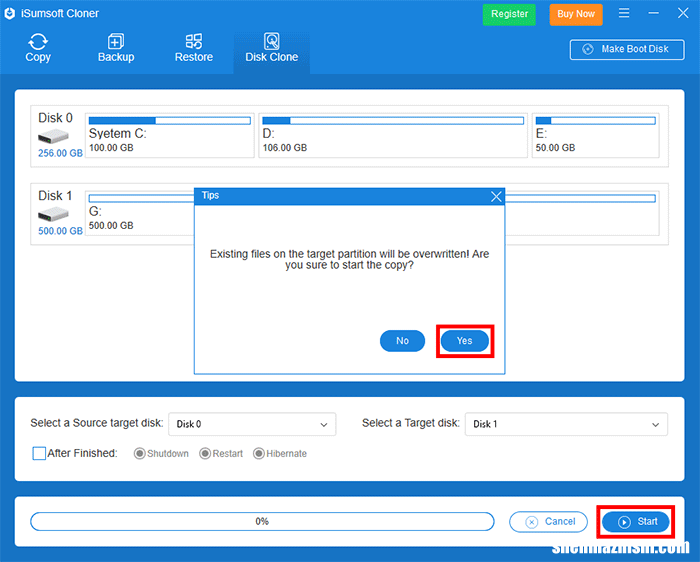
Task: Select the G: 500.00 GB partition
Action: pos(140,213)
